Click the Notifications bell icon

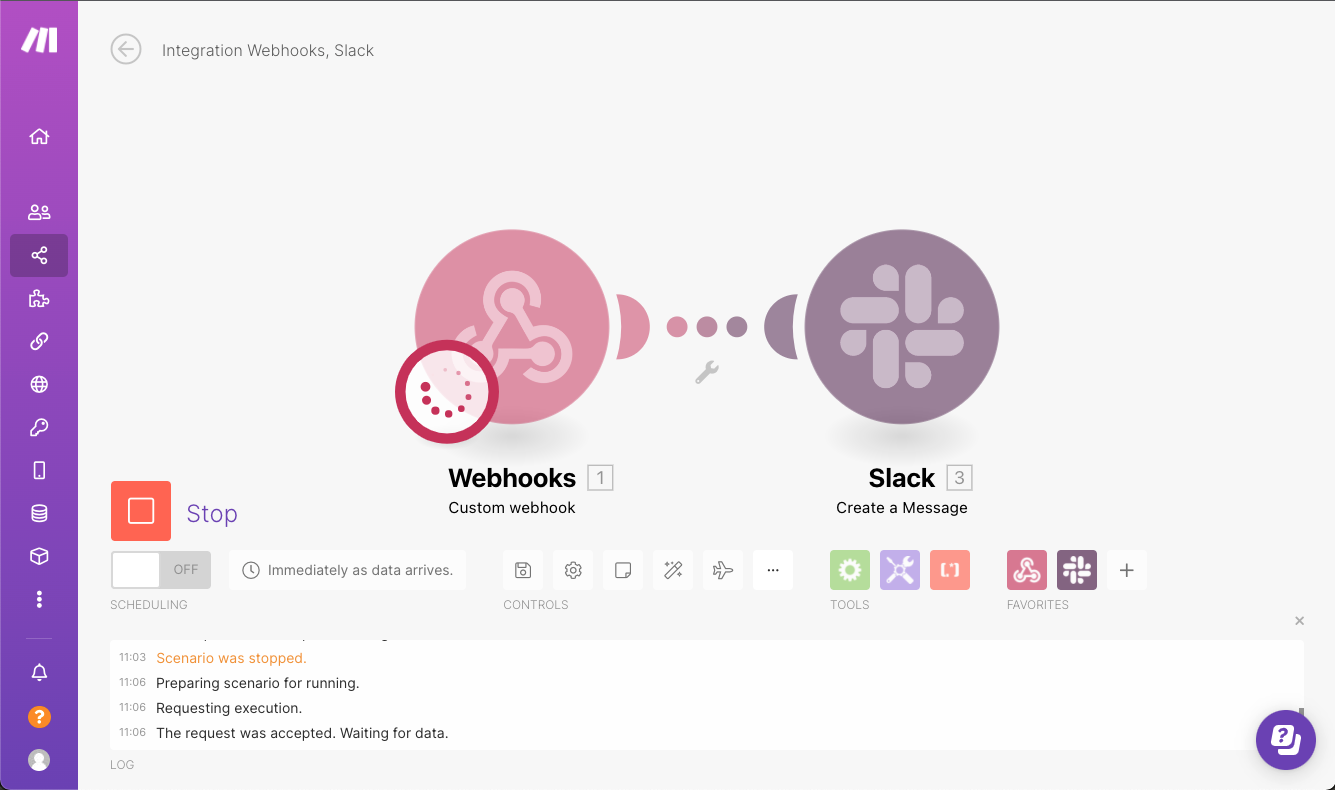coord(39,672)
